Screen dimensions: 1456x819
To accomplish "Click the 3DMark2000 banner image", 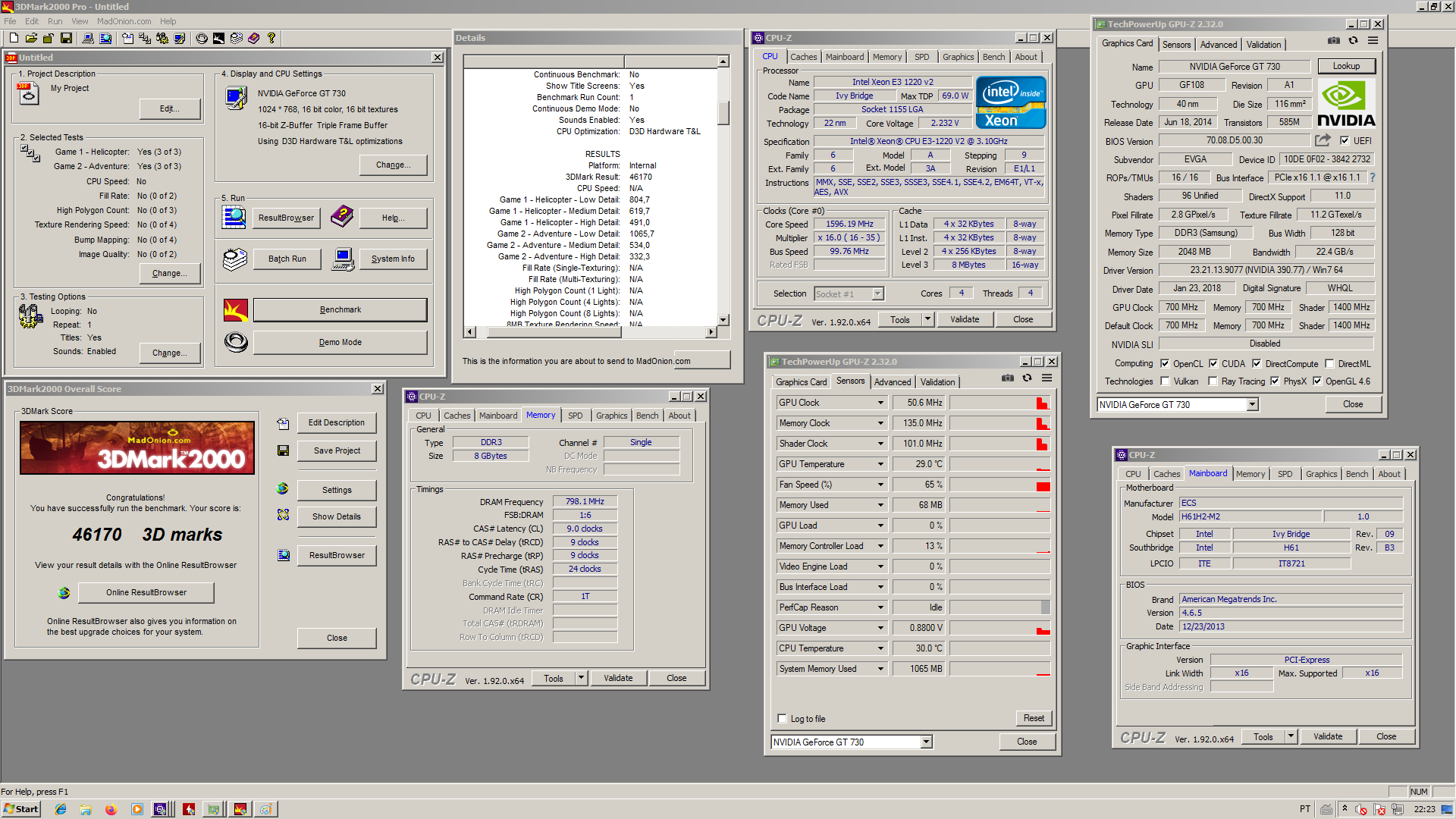I will tap(137, 447).
